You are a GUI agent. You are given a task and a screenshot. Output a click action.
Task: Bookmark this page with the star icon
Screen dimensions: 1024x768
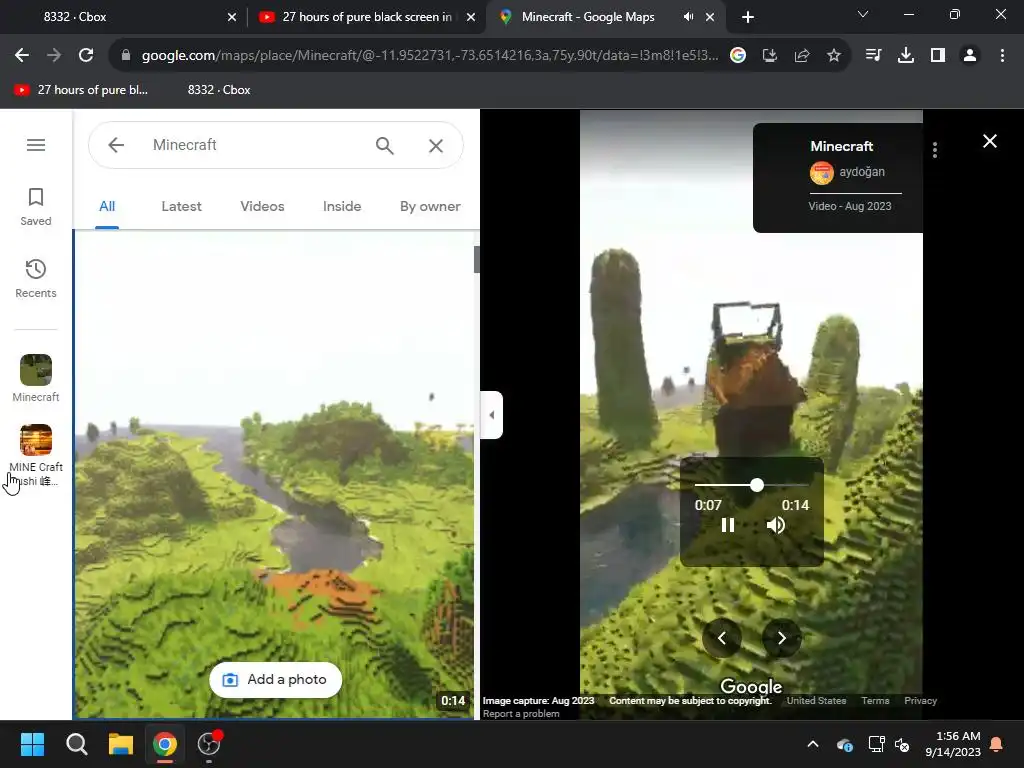(x=834, y=56)
